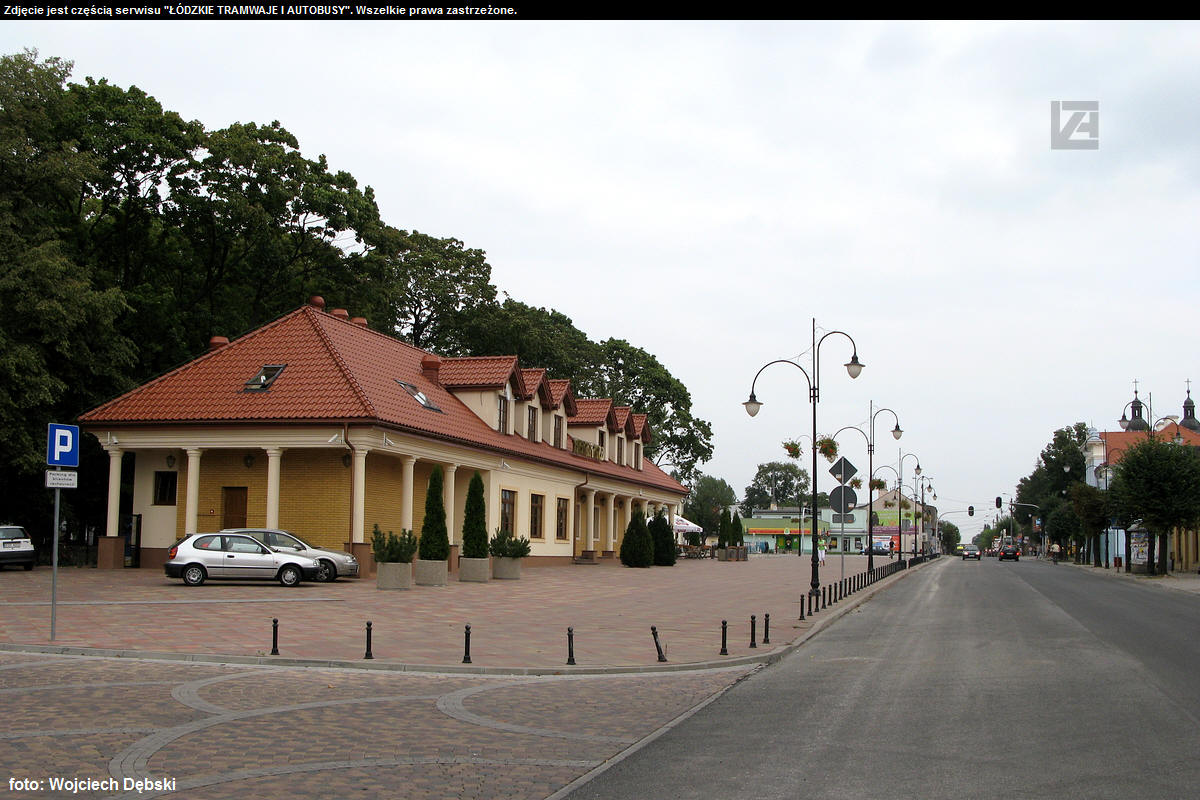Click the ŁTA watermark logo

click(1074, 125)
